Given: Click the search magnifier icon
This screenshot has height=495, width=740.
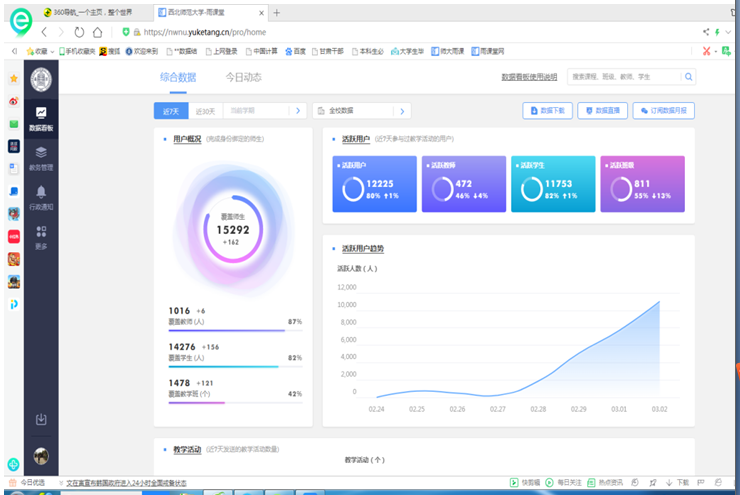Looking at the screenshot, I should pyautogui.click(x=688, y=76).
